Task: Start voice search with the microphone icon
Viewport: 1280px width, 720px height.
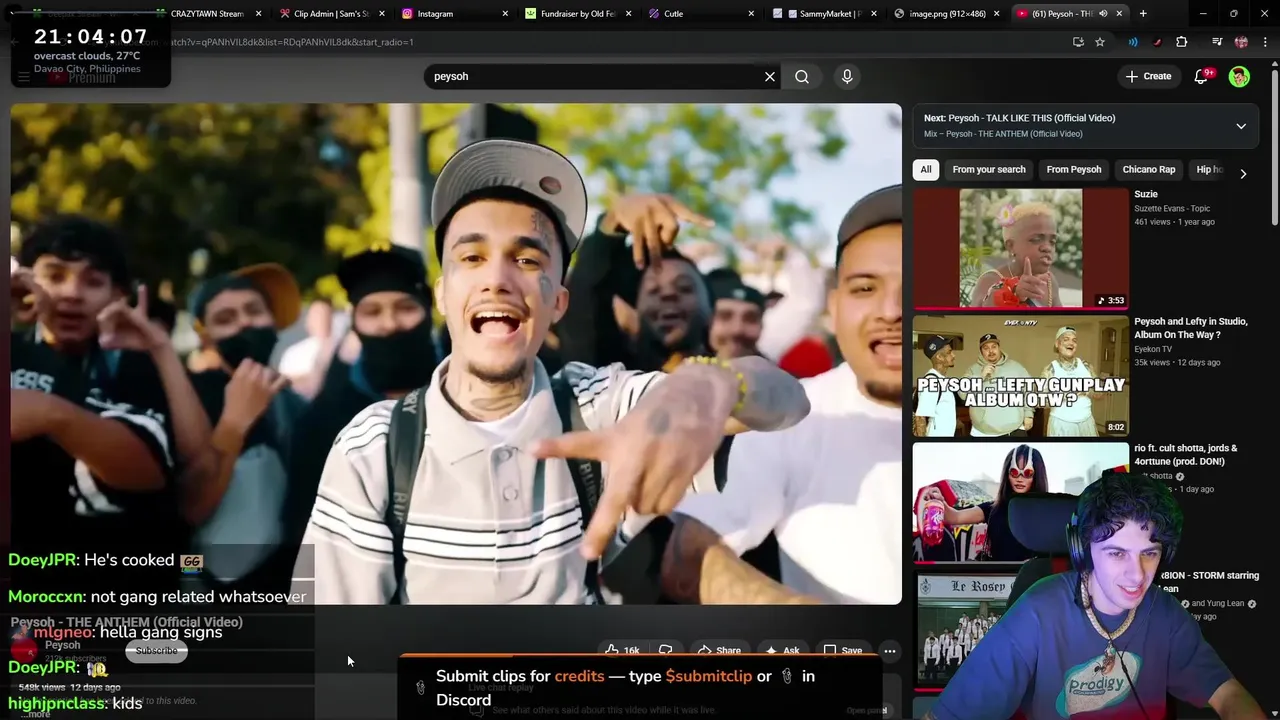Action: (847, 77)
